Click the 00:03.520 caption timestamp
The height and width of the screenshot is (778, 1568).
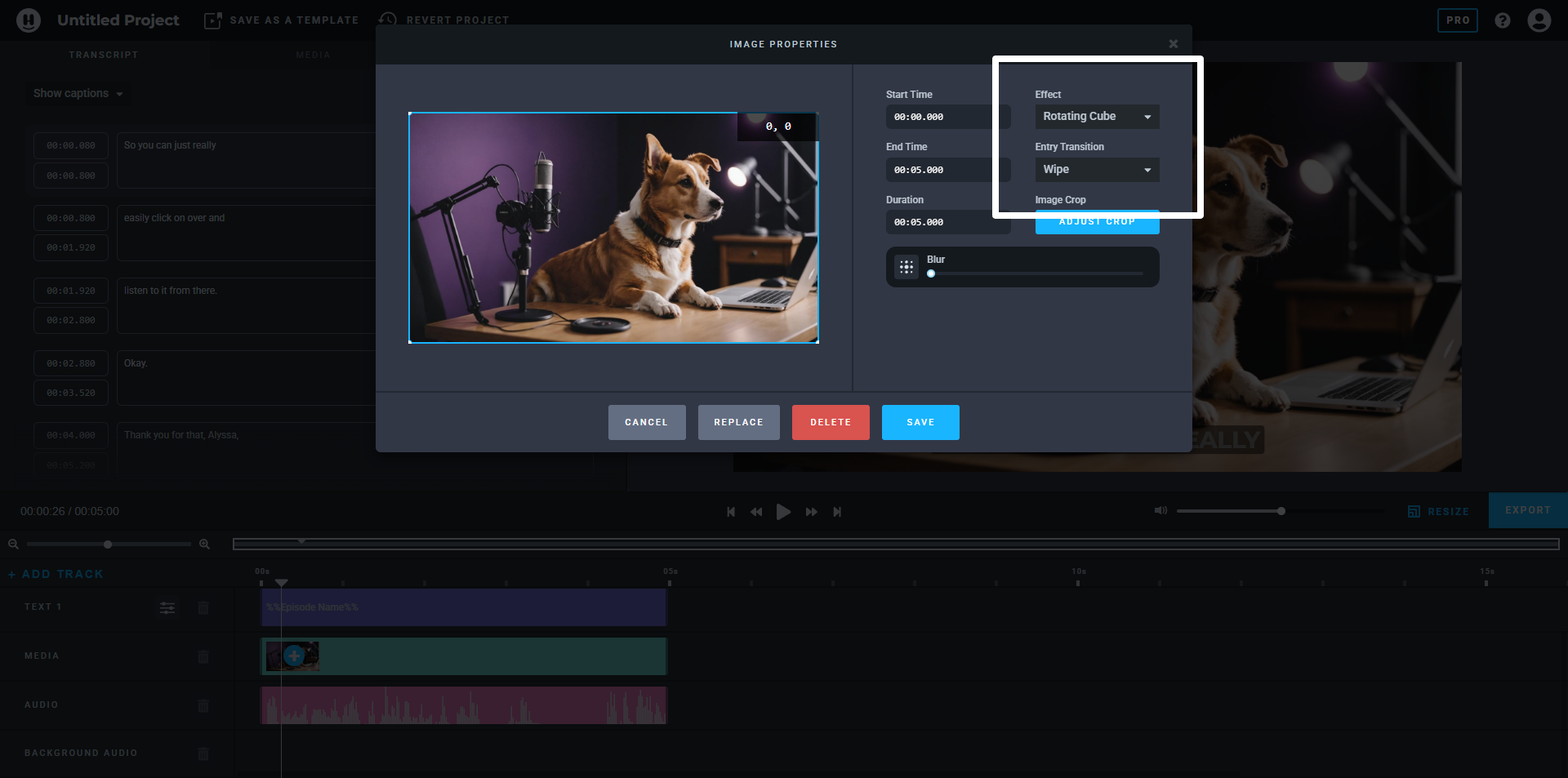(71, 393)
